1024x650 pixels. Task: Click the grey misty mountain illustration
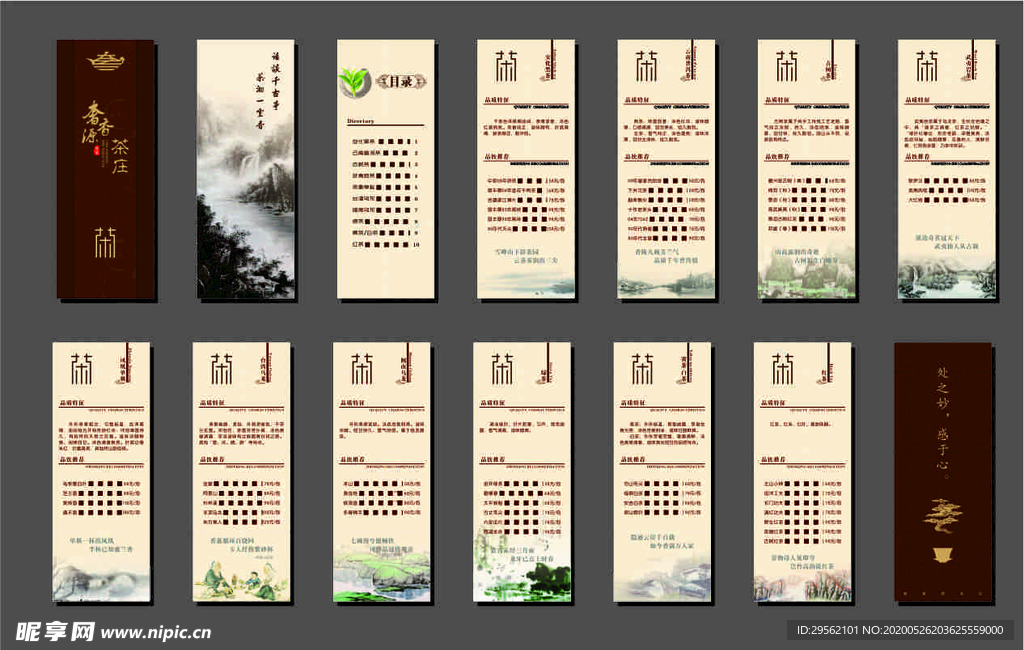(101, 580)
